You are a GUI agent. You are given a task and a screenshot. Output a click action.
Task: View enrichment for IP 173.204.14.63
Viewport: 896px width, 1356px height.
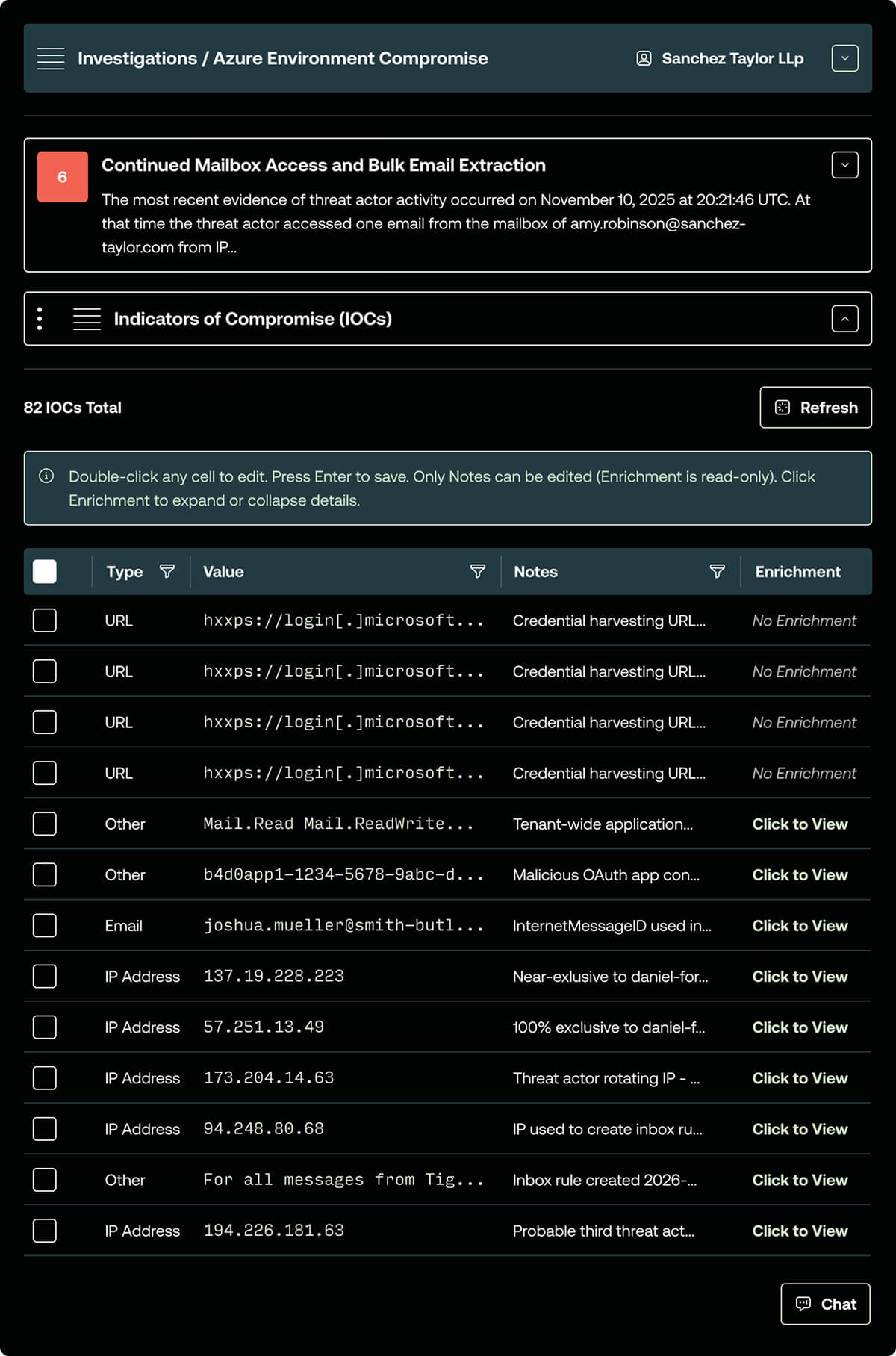click(x=800, y=1077)
